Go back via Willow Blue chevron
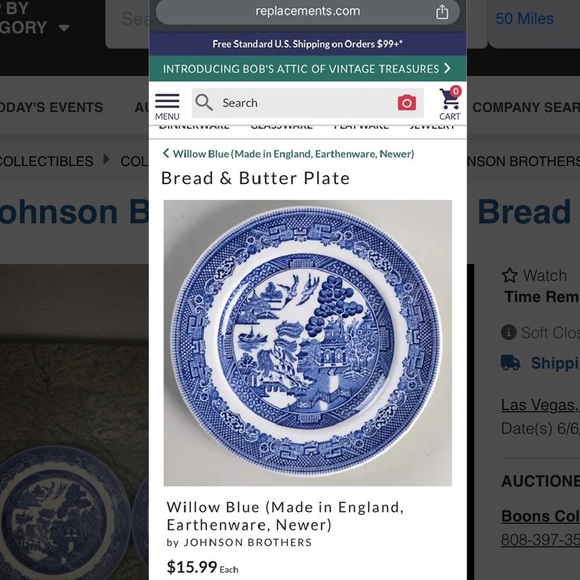 tap(166, 153)
